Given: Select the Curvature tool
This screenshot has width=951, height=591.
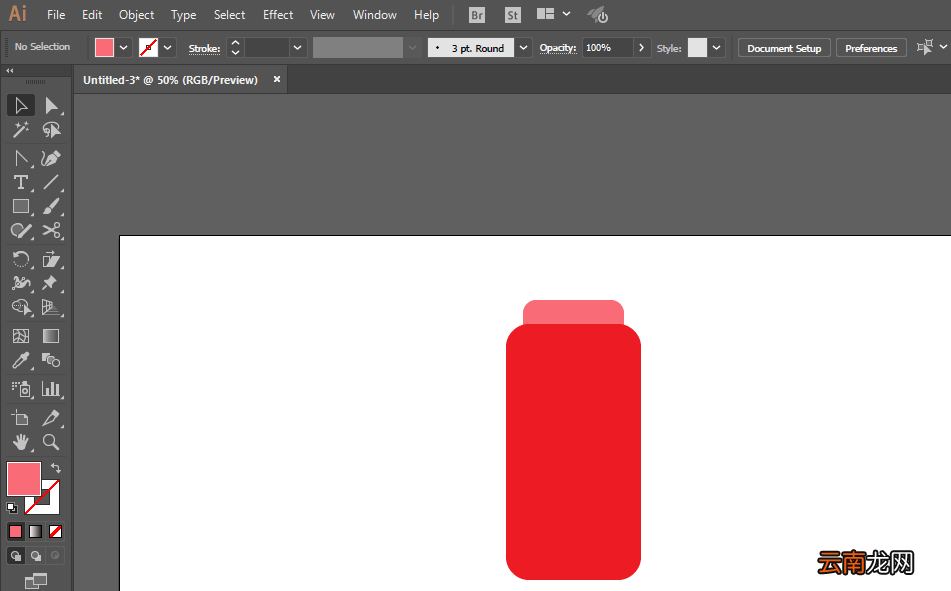Looking at the screenshot, I should pos(52,158).
